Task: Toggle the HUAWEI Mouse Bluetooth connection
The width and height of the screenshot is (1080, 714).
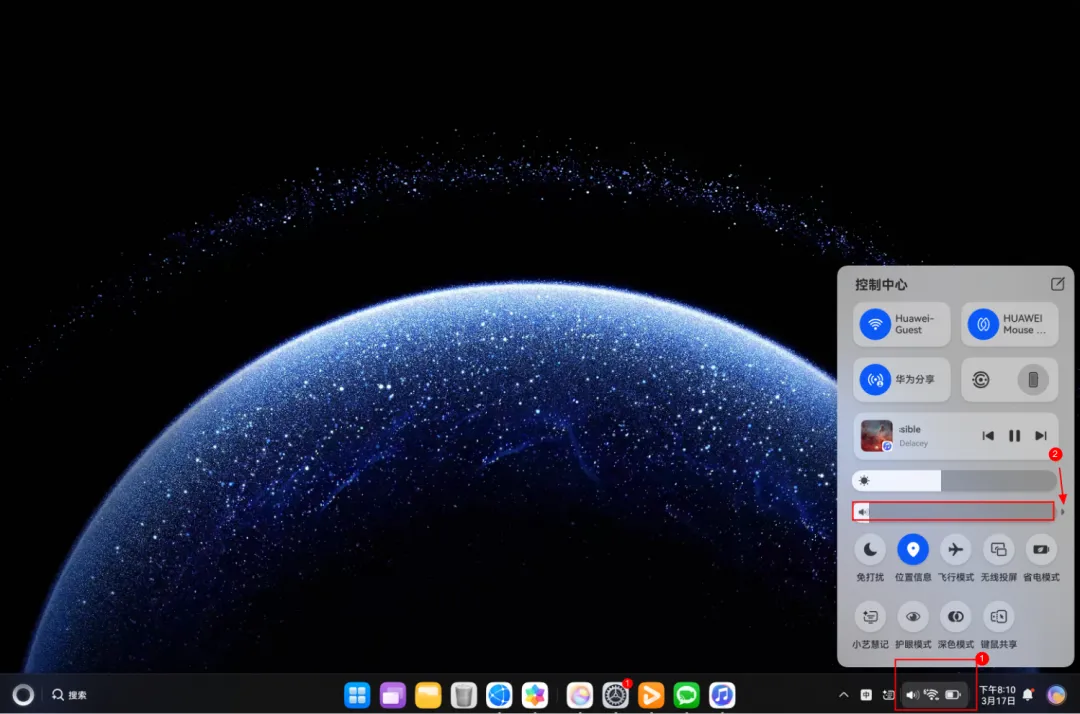Action: [1009, 324]
